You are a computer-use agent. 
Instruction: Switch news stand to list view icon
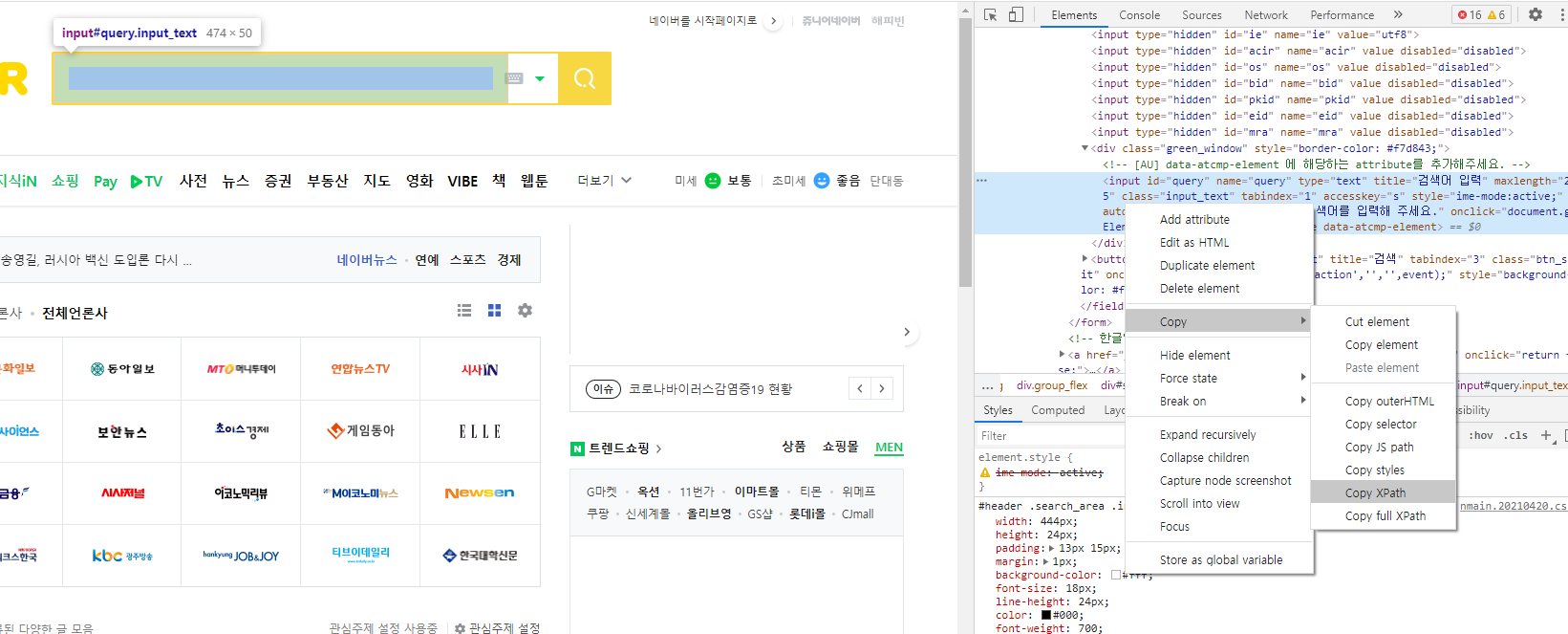[x=464, y=310]
